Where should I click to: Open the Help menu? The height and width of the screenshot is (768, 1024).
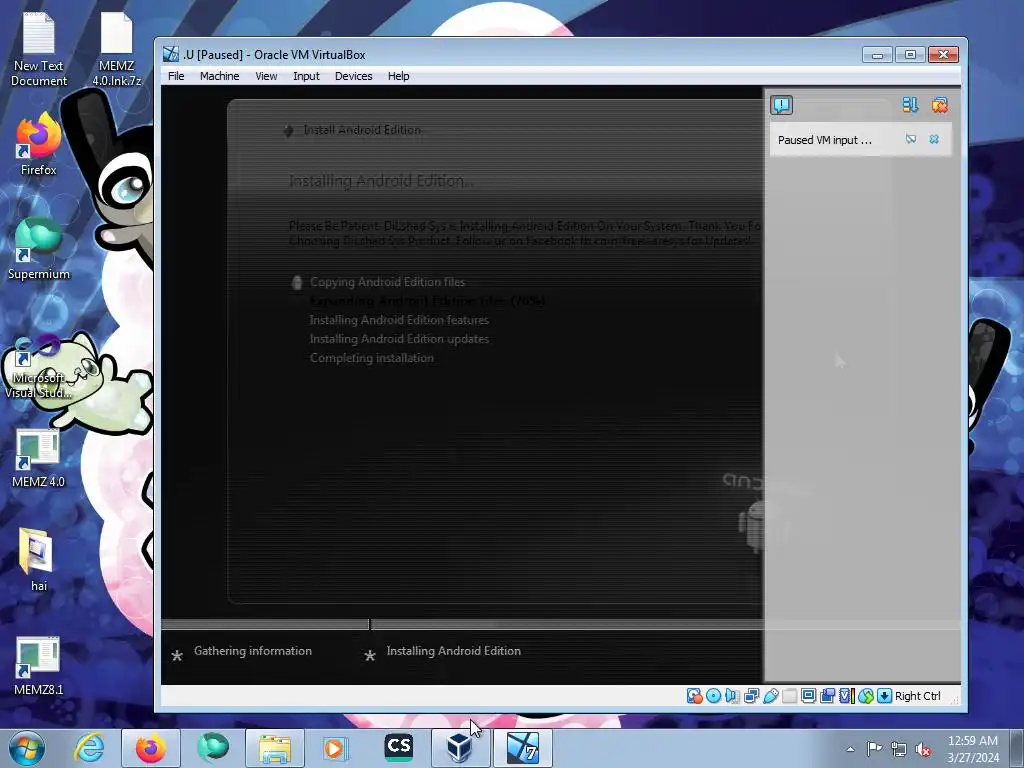point(398,76)
